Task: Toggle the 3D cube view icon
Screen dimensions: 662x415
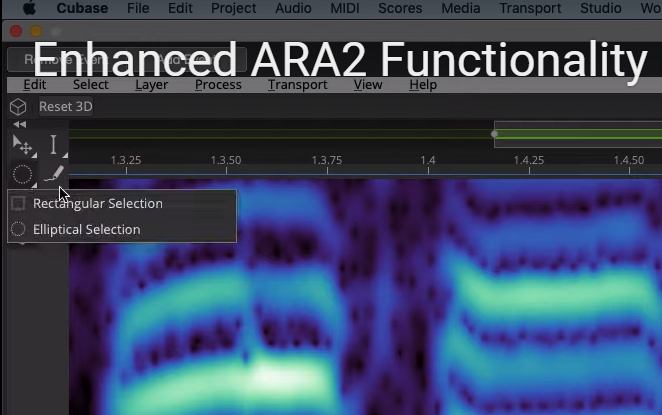Action: 18,107
